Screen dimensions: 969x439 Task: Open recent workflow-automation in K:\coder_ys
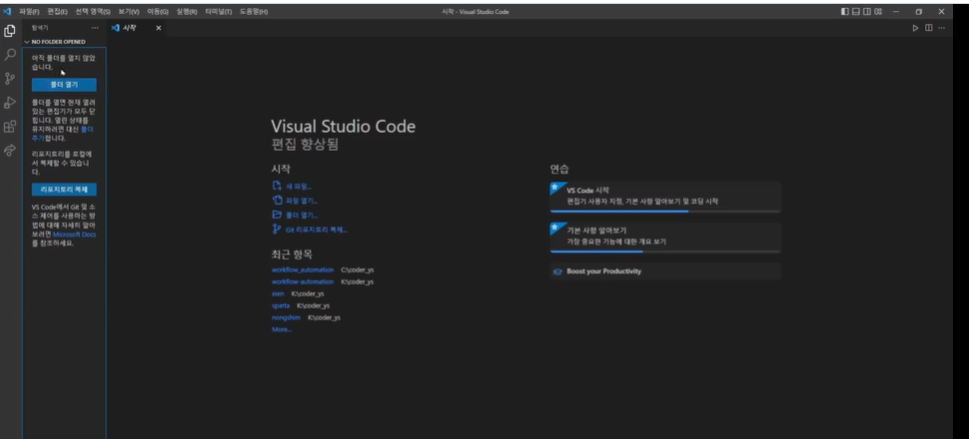click(303, 282)
